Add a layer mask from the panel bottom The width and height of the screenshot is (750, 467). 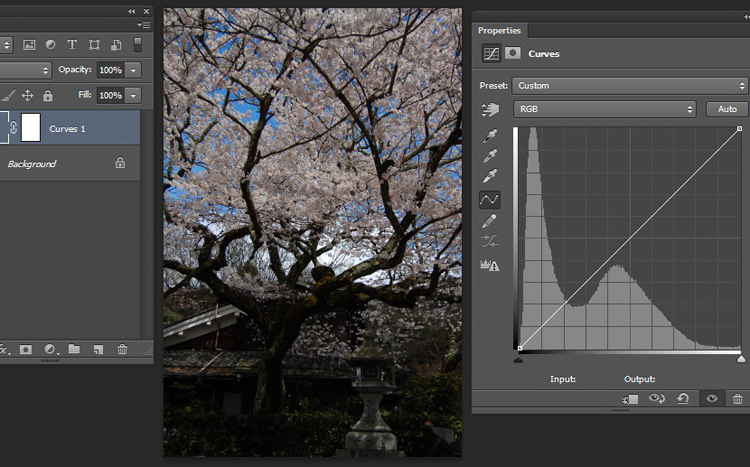26,350
